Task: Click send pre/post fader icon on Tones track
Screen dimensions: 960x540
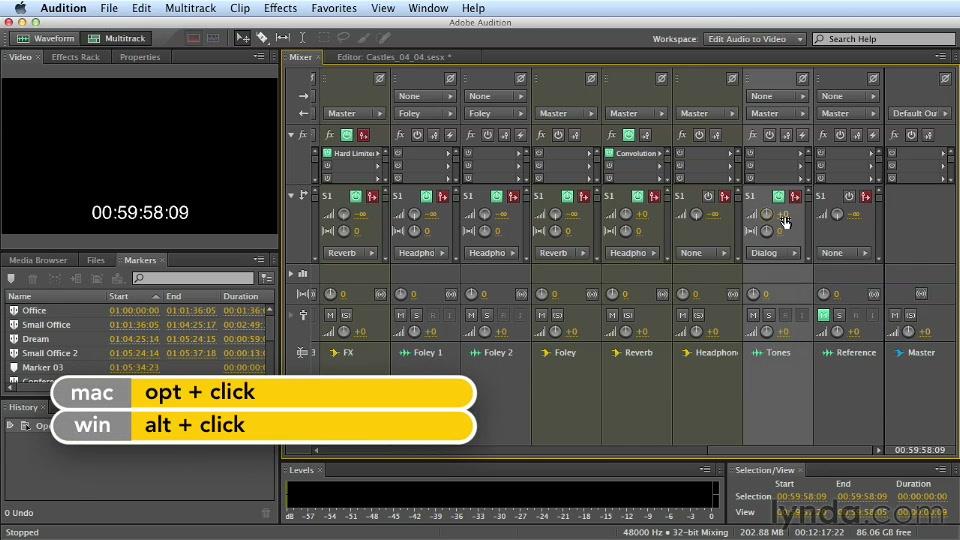Action: (x=795, y=197)
